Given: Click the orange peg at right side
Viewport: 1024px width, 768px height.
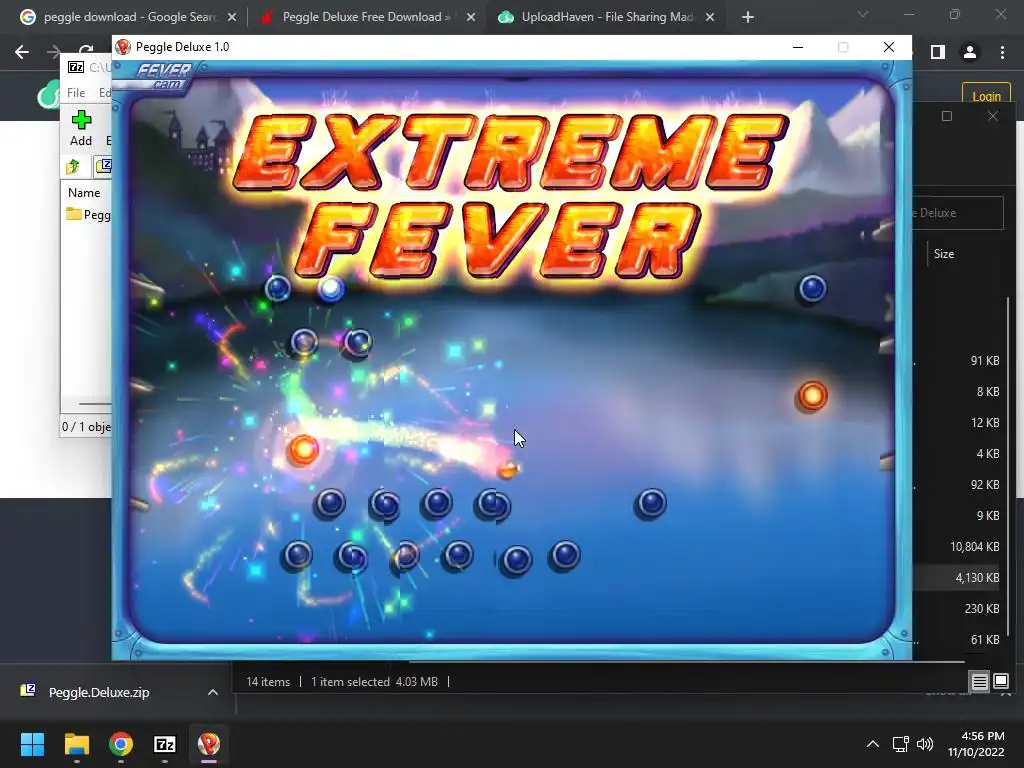Looking at the screenshot, I should pyautogui.click(x=812, y=396).
